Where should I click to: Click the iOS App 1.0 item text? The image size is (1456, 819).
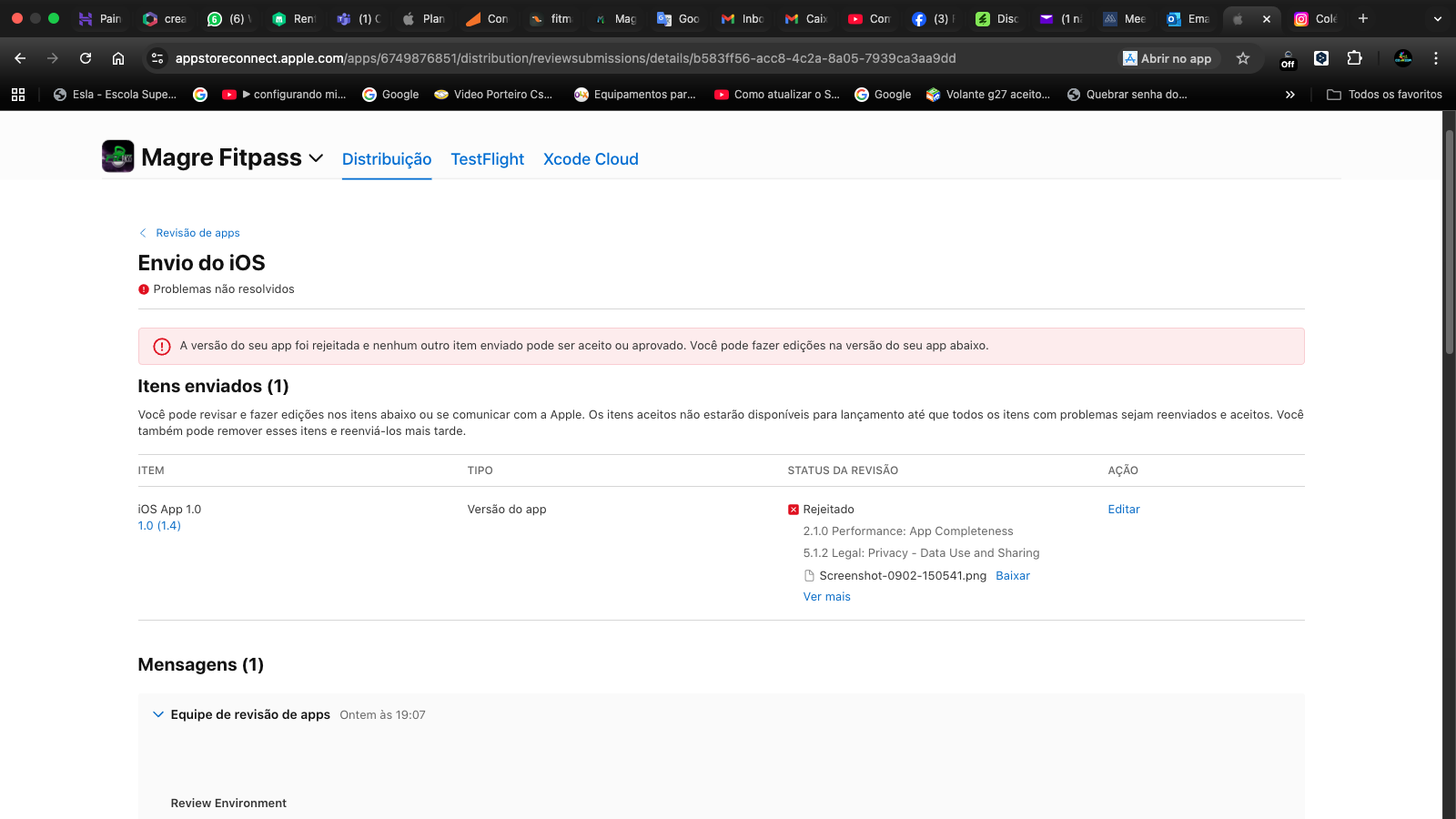pyautogui.click(x=169, y=510)
